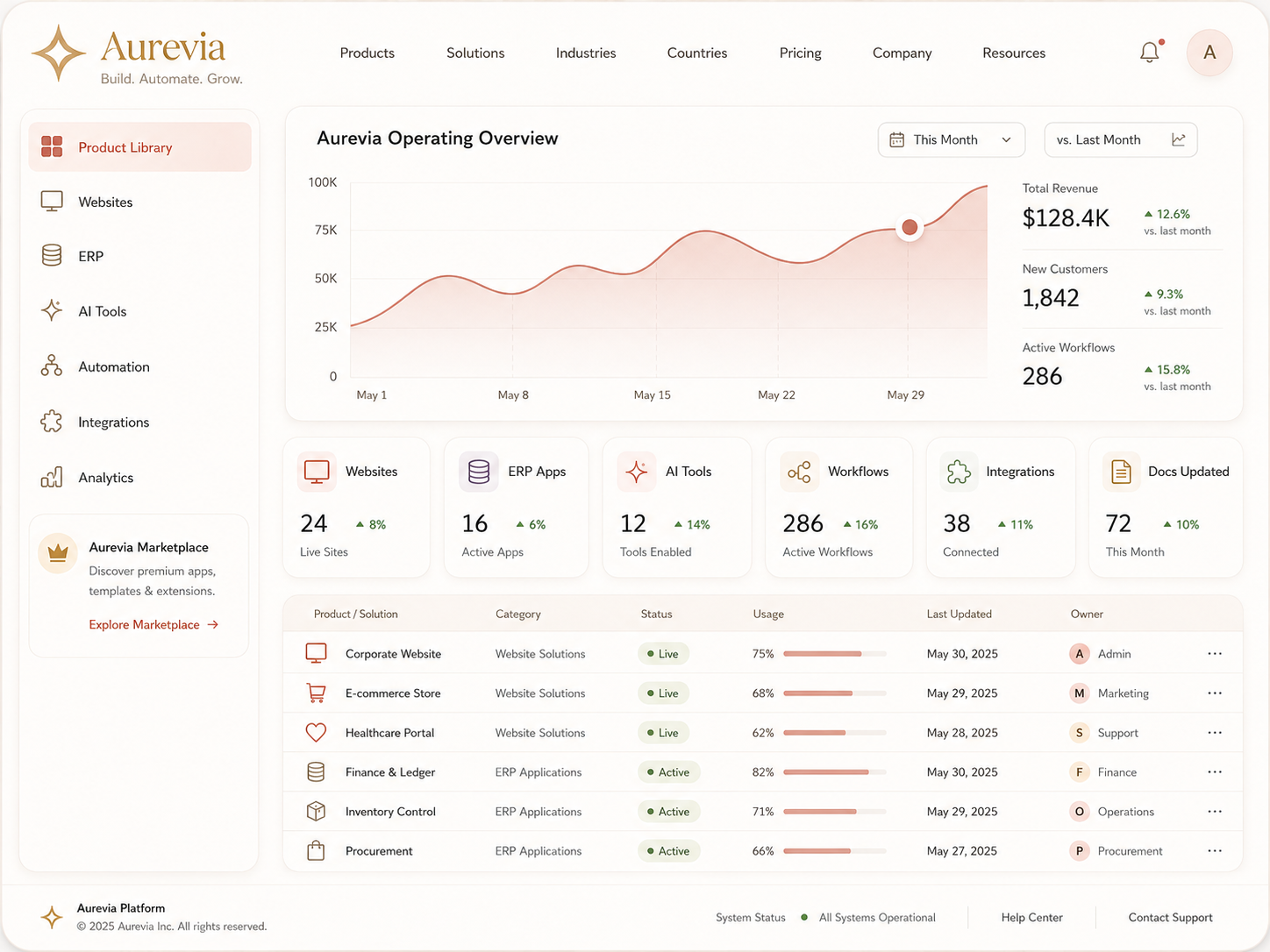Click the Operations owner label
Image resolution: width=1270 pixels, height=952 pixels.
(x=1126, y=812)
